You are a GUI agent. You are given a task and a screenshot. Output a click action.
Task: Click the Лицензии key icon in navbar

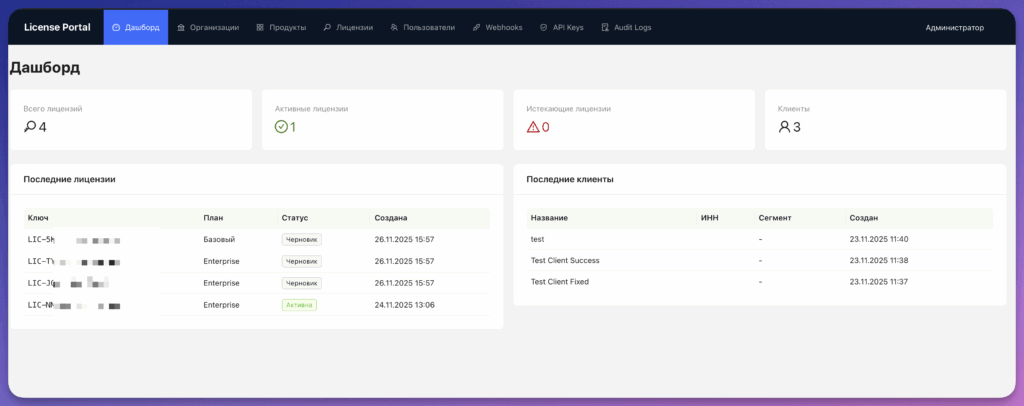pos(327,28)
